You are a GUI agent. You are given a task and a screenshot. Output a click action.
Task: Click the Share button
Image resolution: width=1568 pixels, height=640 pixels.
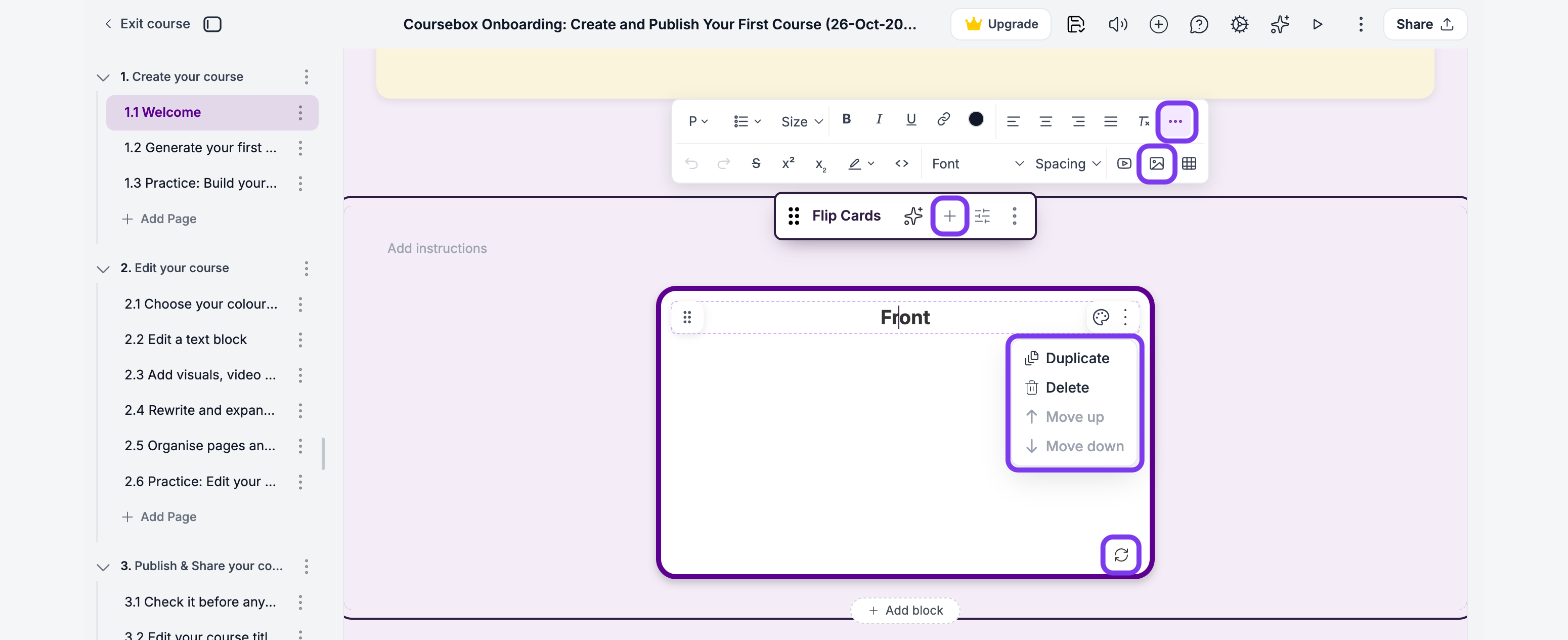click(x=1425, y=24)
